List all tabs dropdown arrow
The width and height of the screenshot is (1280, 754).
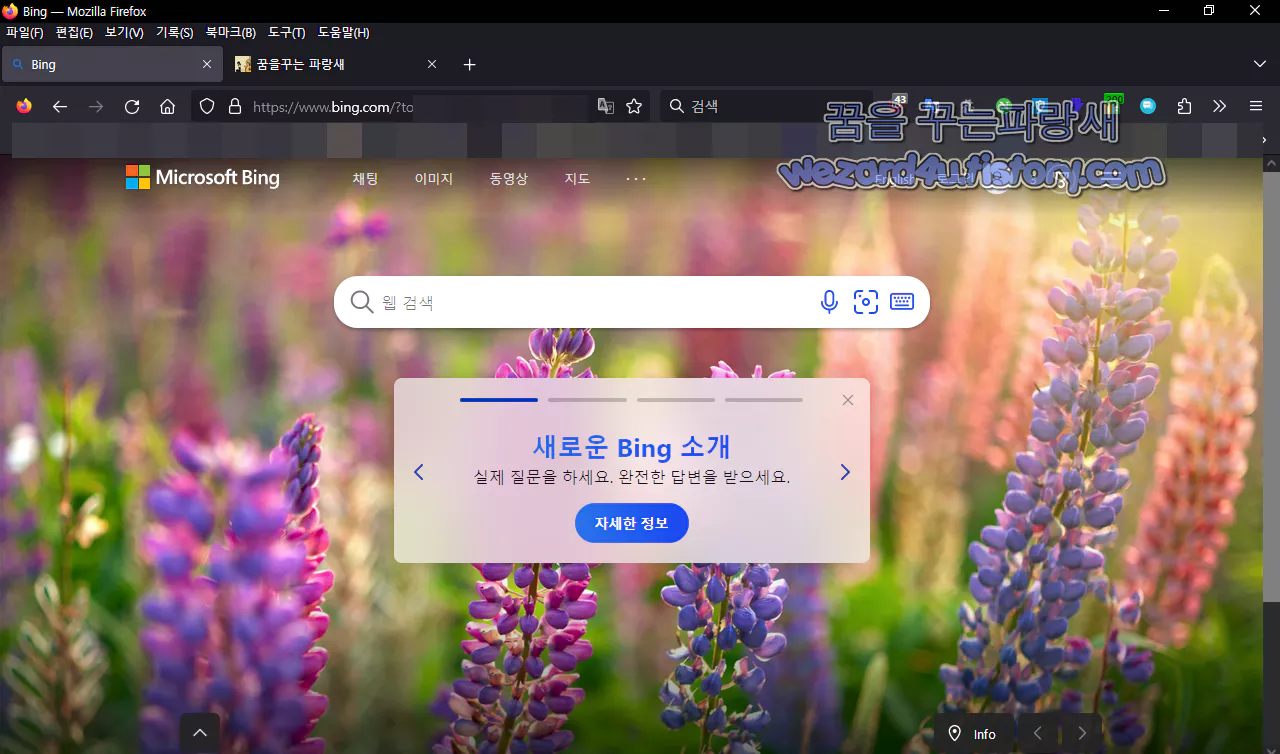click(1260, 64)
